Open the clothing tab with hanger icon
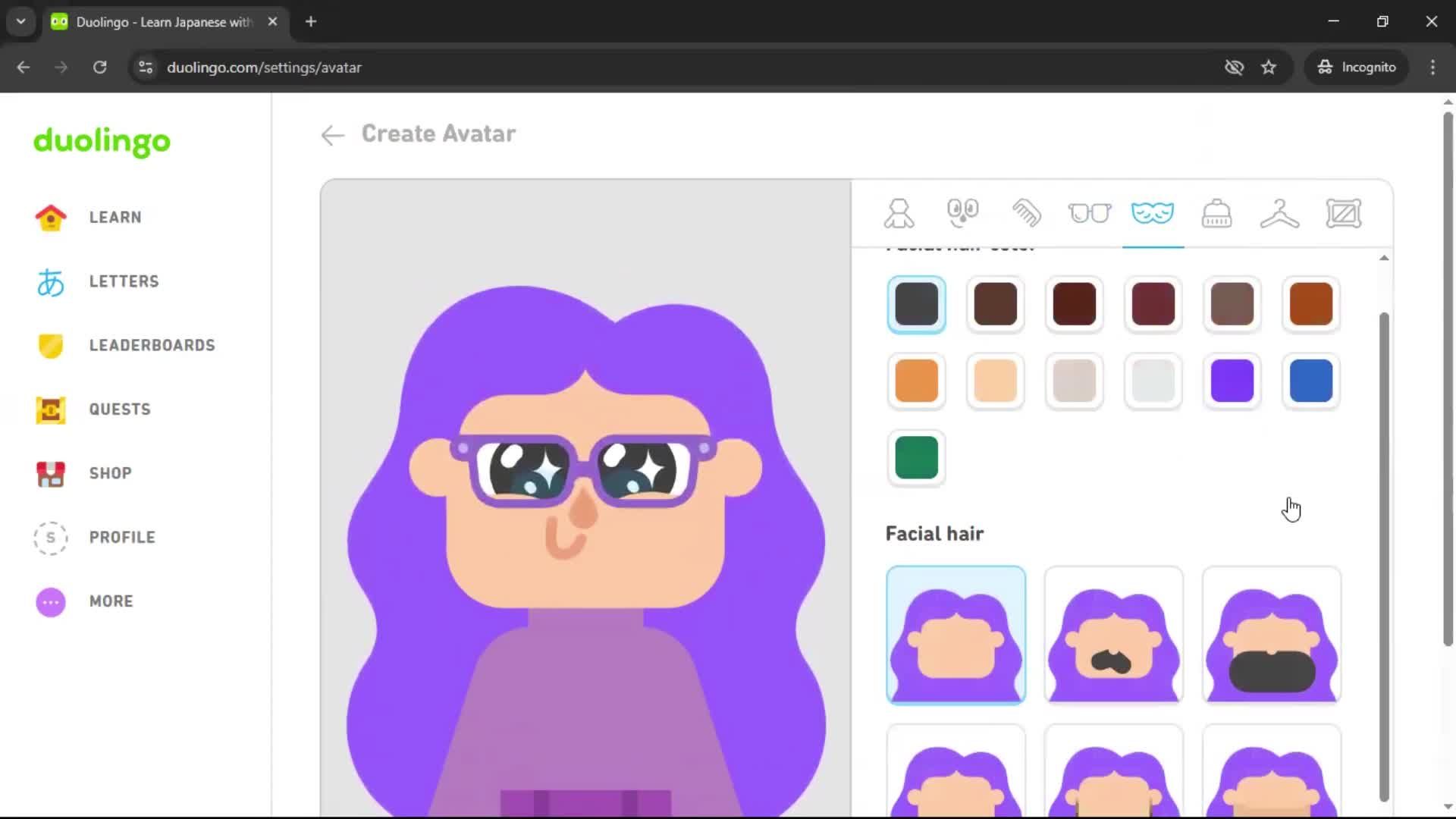Screen dimensions: 1456x819 (1280, 213)
